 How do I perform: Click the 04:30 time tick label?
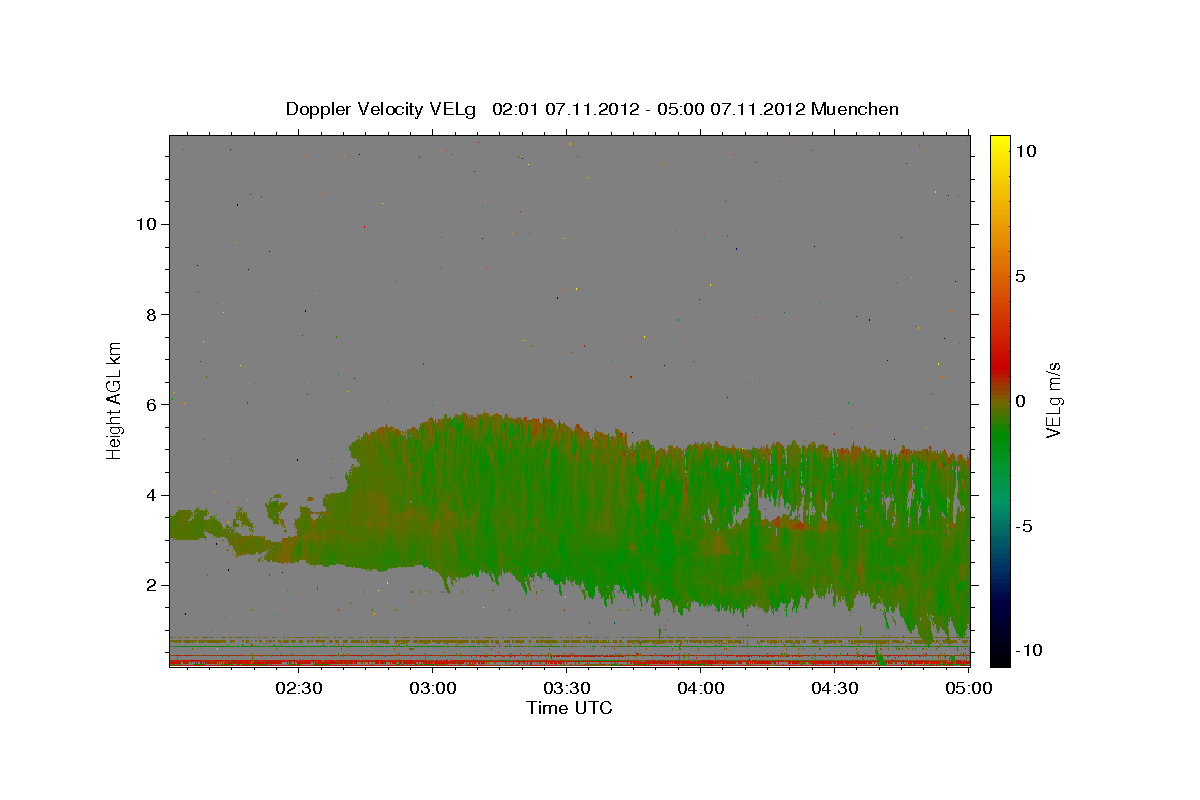[835, 688]
